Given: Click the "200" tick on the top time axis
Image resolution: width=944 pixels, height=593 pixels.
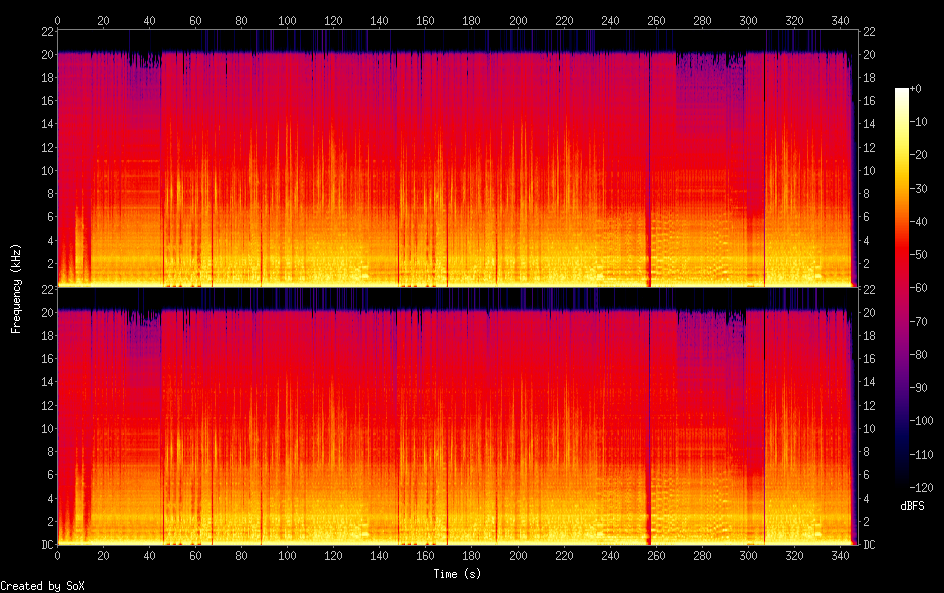Looking at the screenshot, I should [x=517, y=19].
